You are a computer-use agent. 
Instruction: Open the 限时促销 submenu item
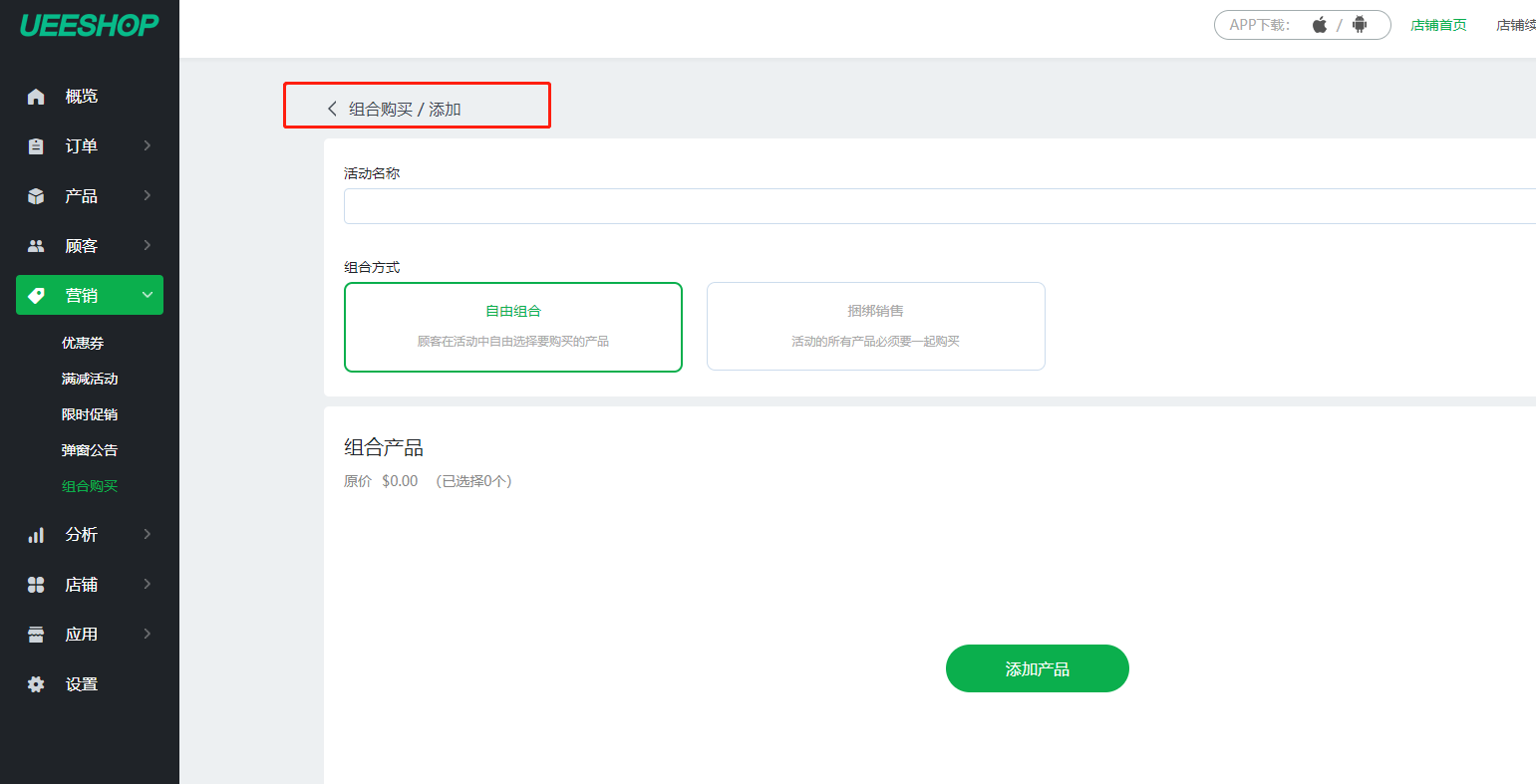(x=90, y=414)
